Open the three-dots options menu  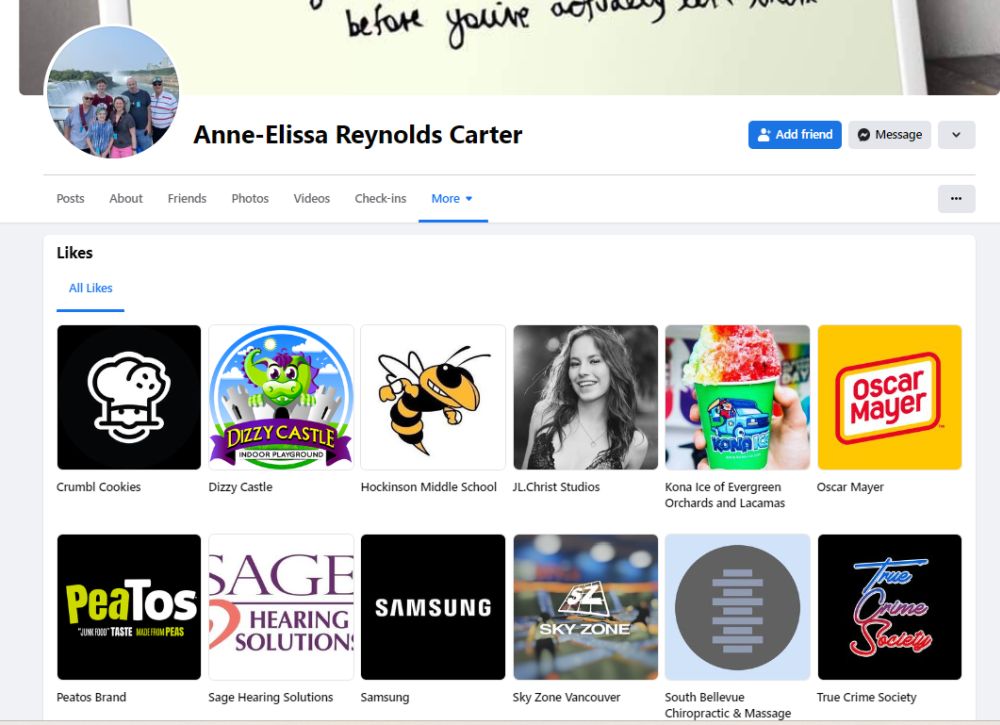click(956, 198)
